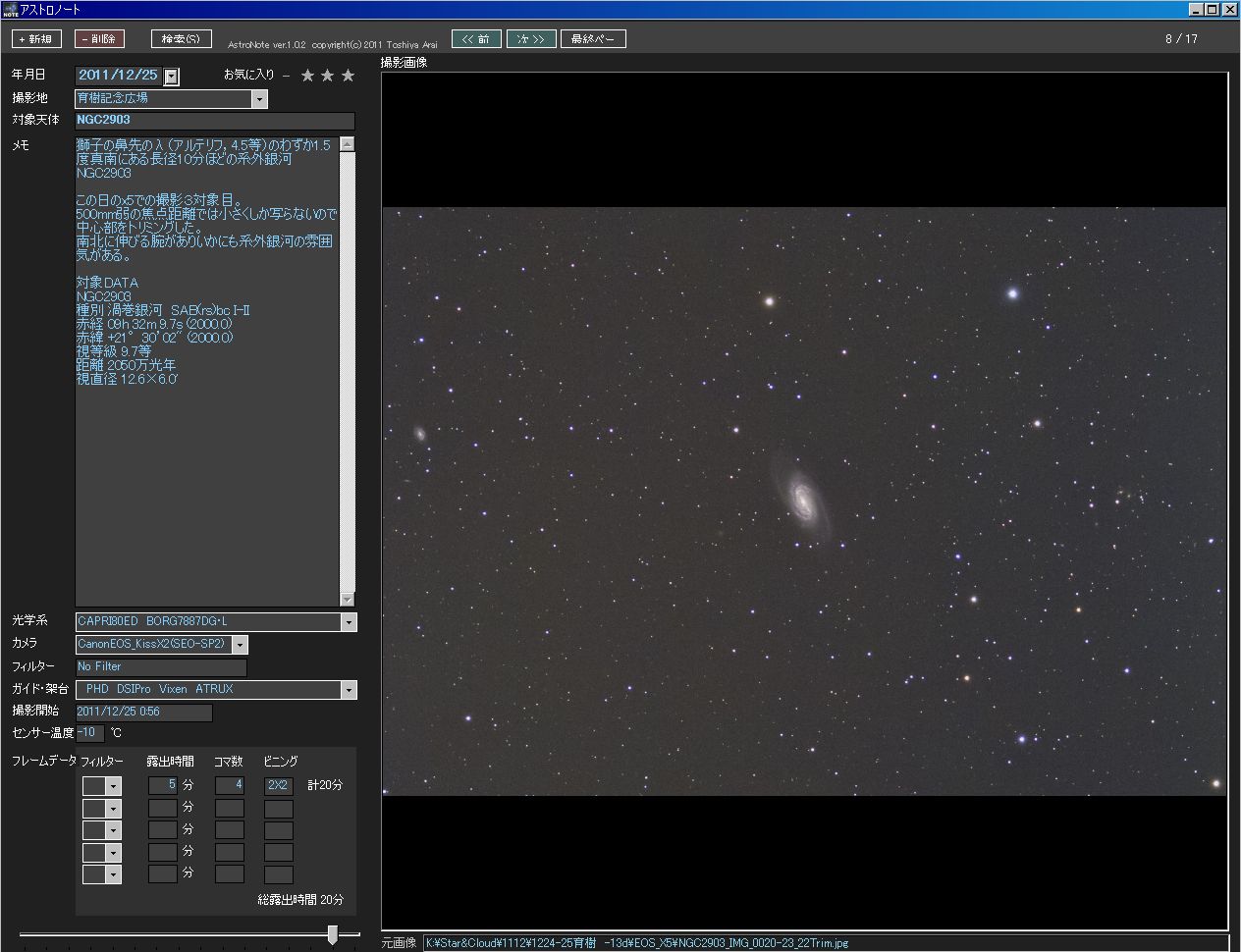The height and width of the screenshot is (952, 1241).
Task: Expand the ガイド・架台 guide mount dropdown
Action: tap(349, 690)
